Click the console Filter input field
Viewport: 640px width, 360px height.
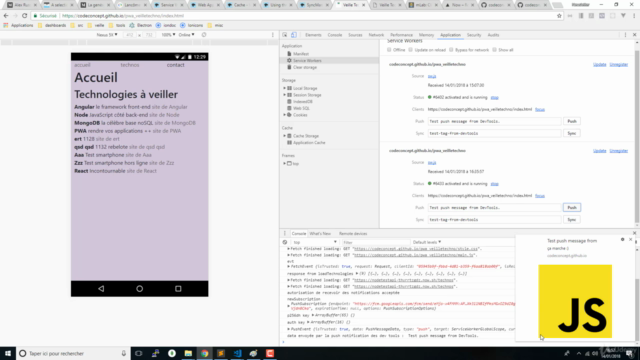coord(375,242)
